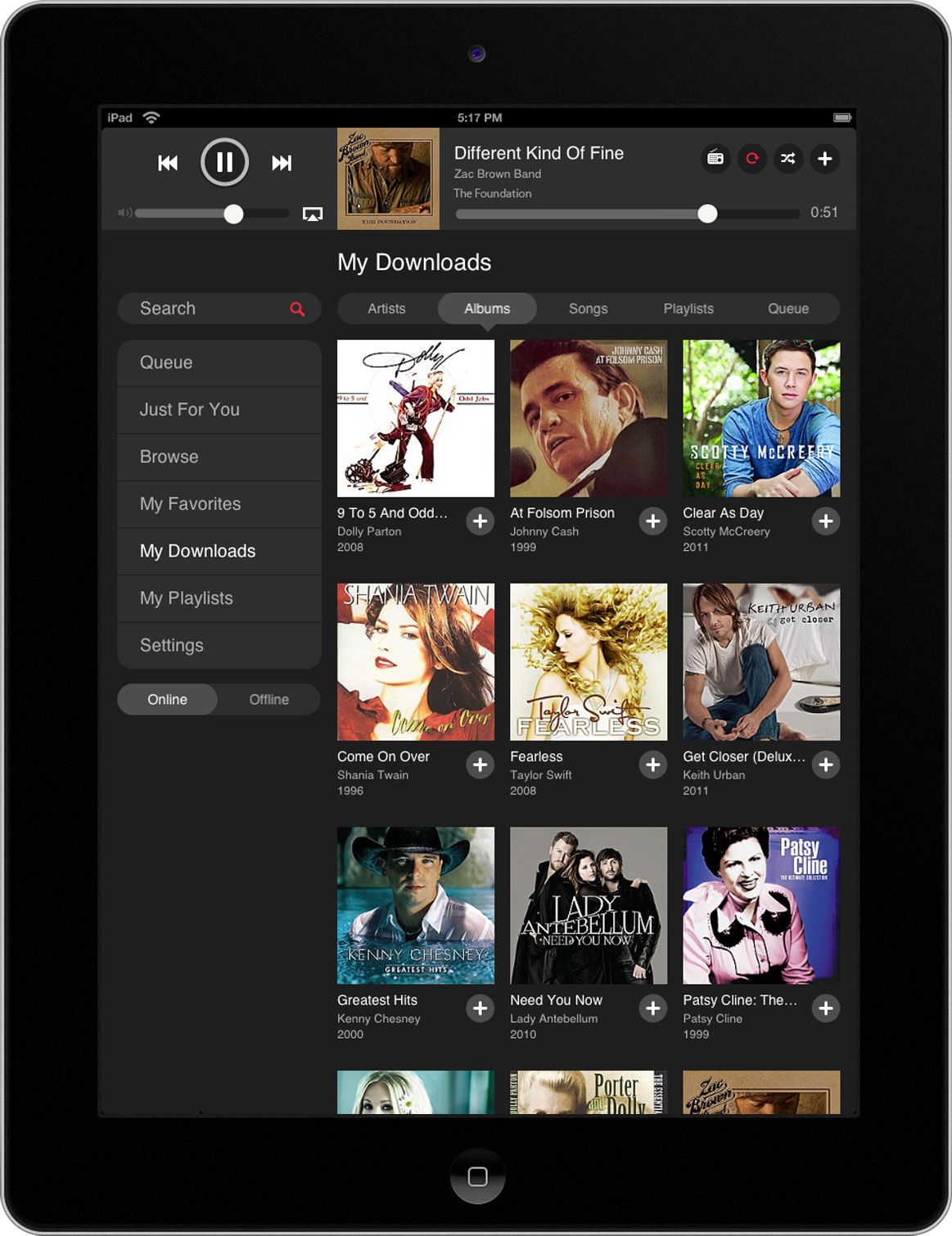The width and height of the screenshot is (952, 1236).
Task: Skip to next track
Action: (x=282, y=163)
